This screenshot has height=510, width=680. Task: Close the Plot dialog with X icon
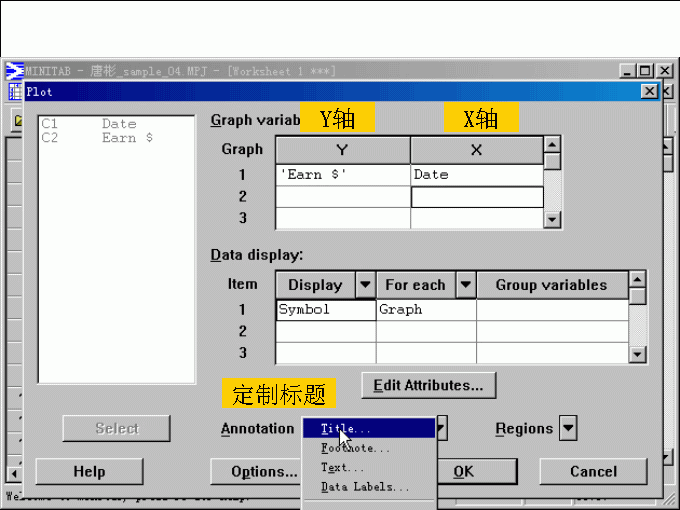tap(650, 92)
